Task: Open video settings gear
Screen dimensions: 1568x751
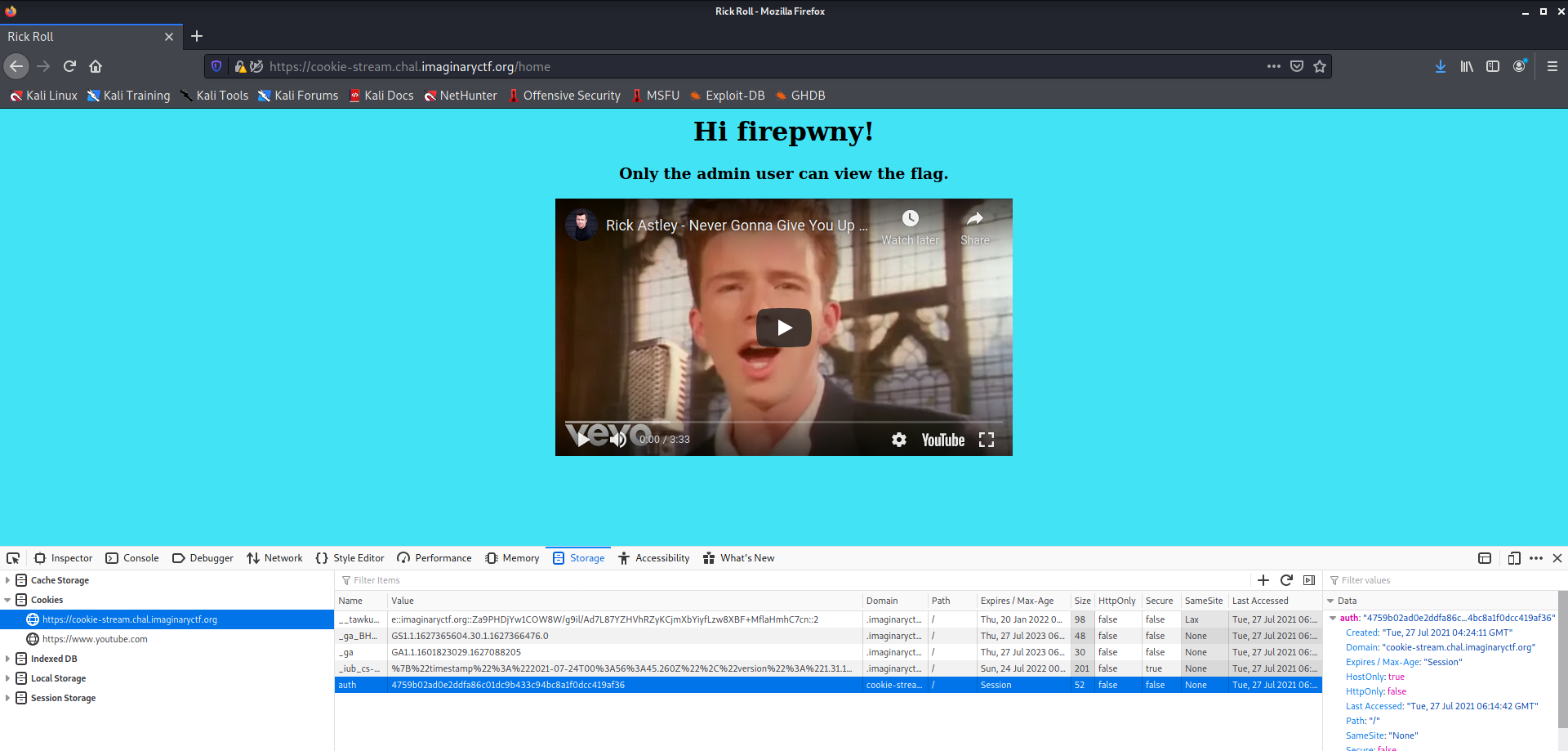Action: [x=899, y=440]
